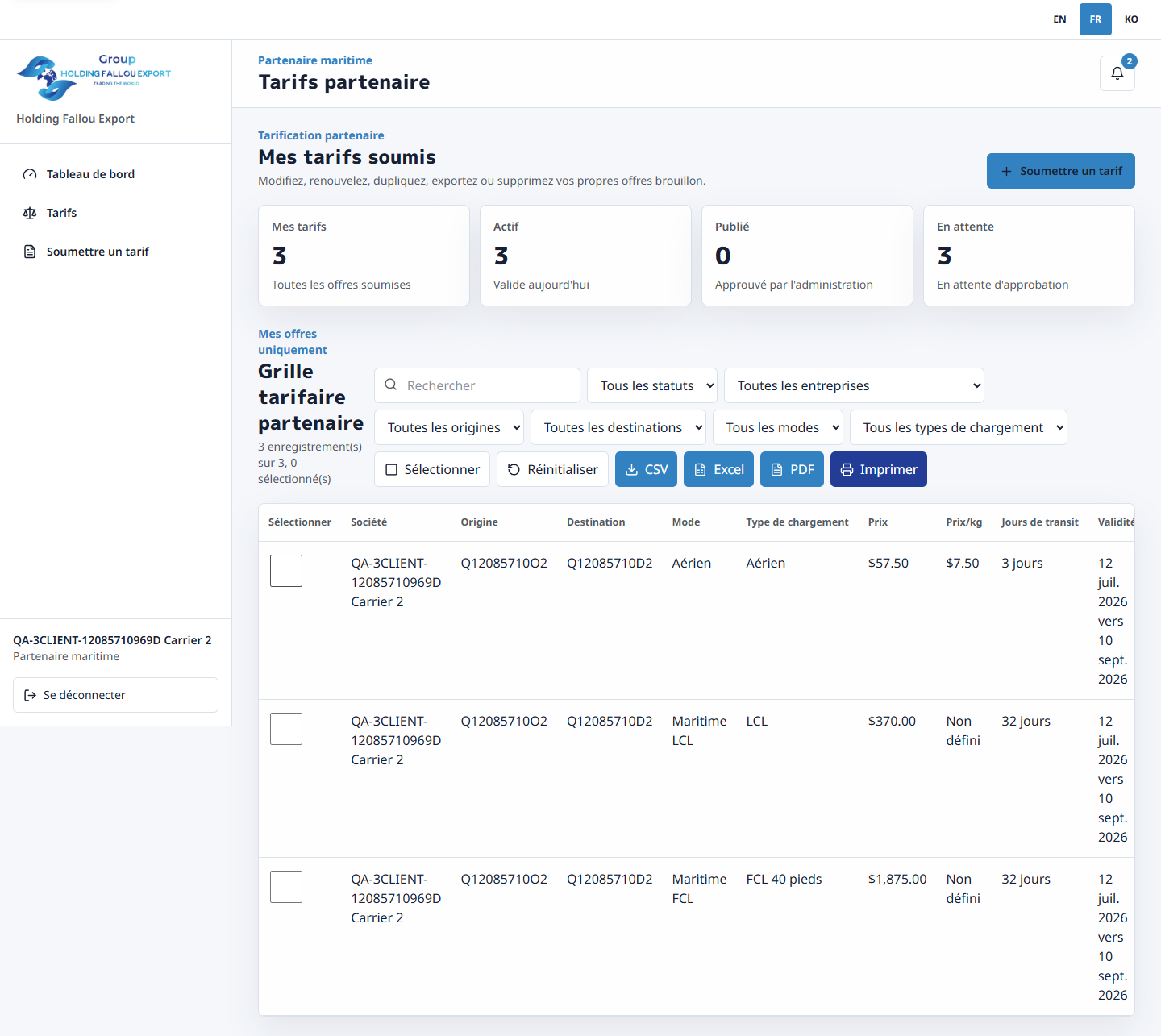
Task: Download the CSV export
Action: [646, 469]
